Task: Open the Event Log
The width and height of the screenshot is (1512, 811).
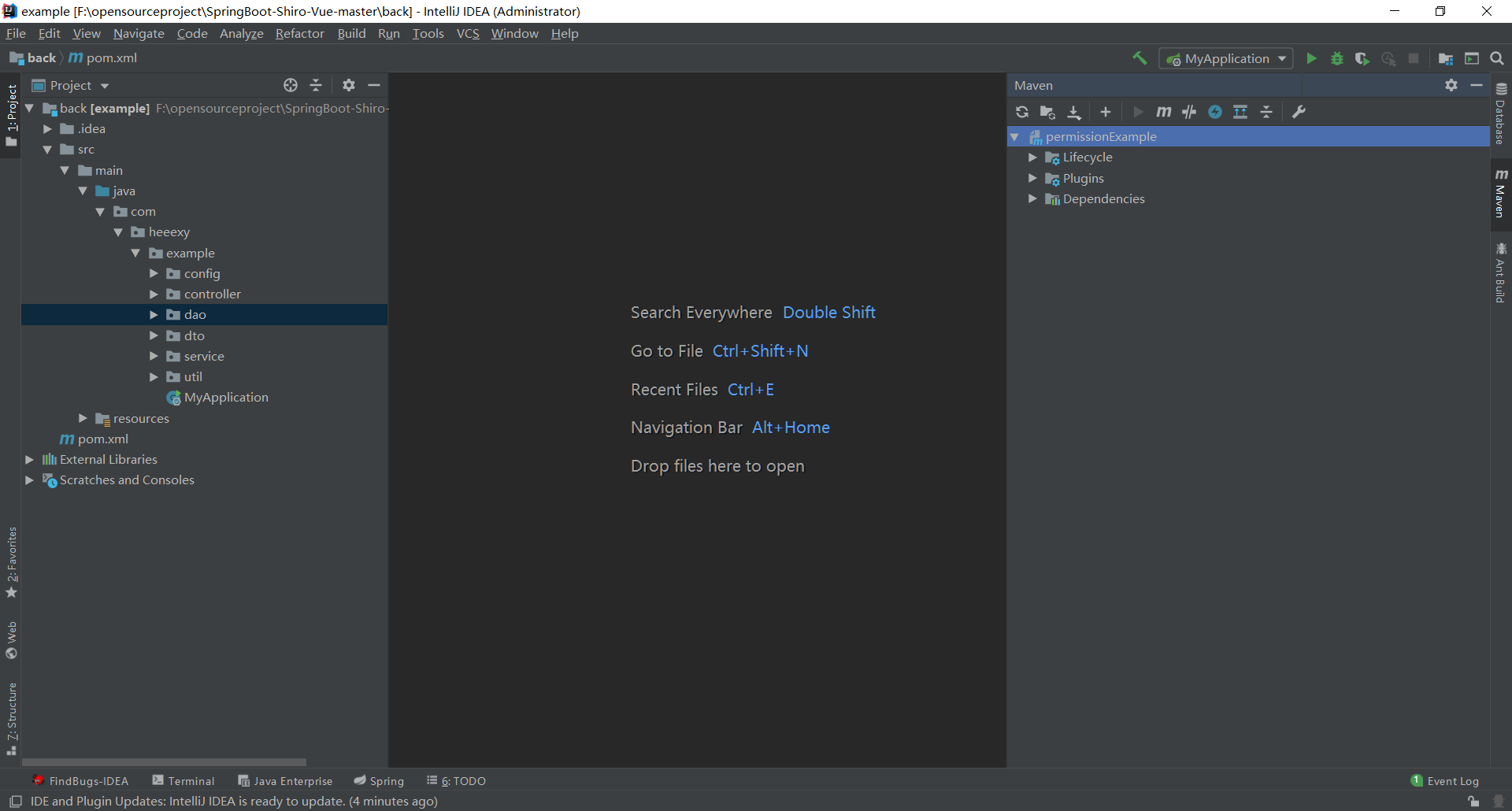Action: pos(1445,780)
